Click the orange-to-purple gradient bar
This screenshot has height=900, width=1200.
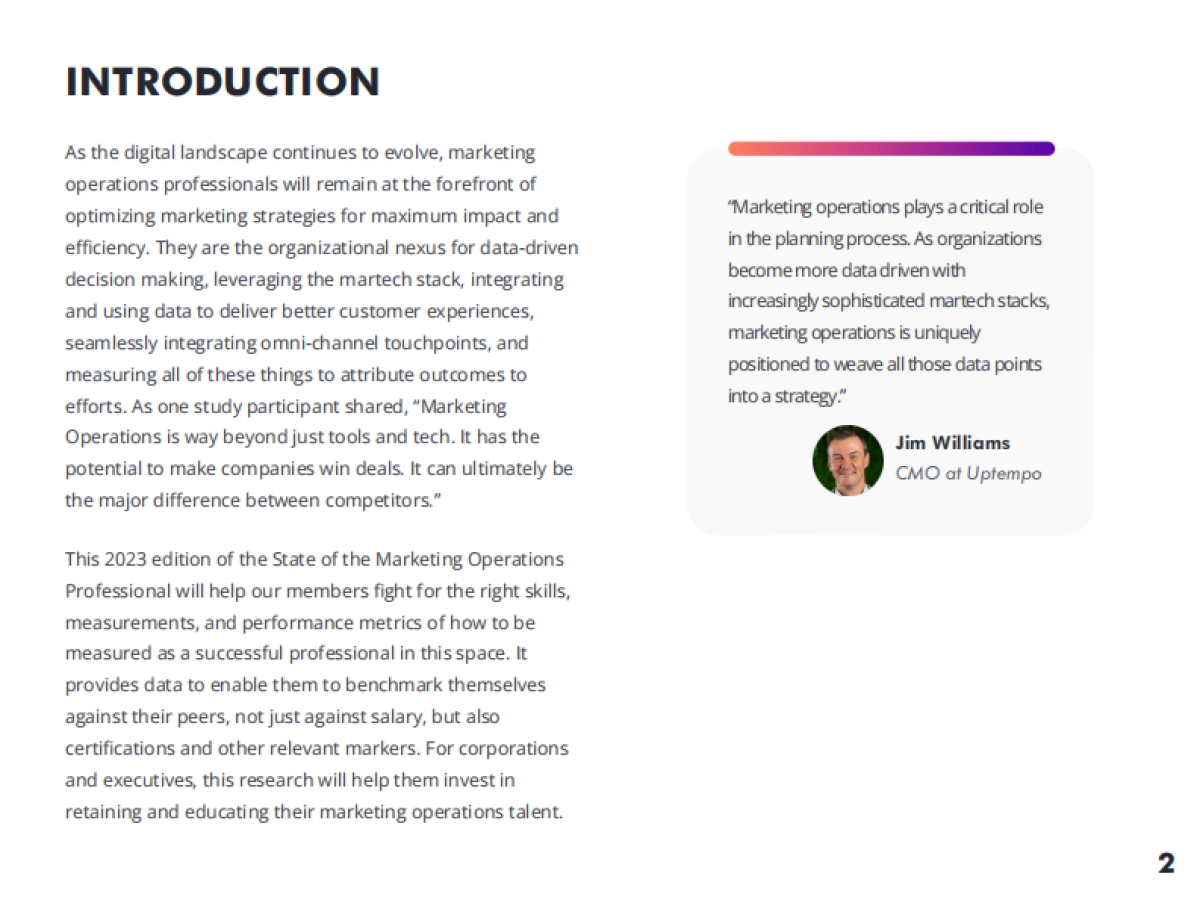pos(891,149)
